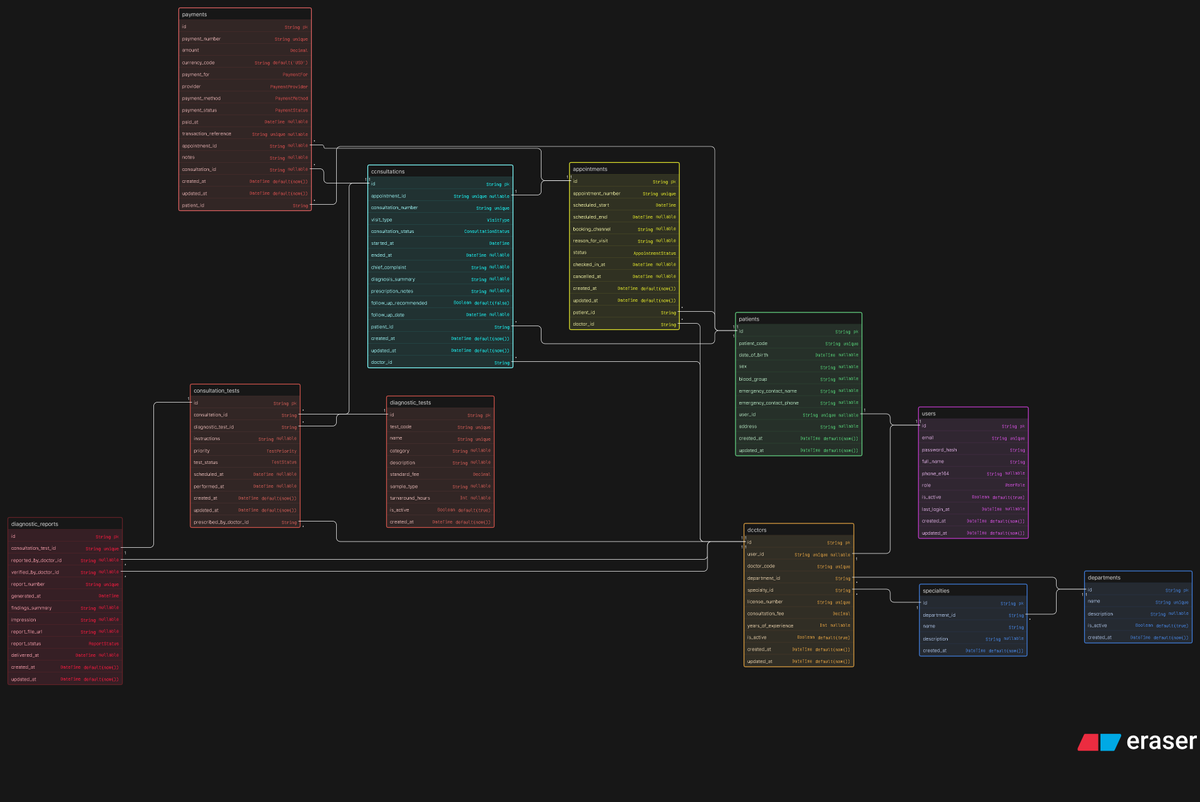Click blood_group field in patients
Viewport: 1200px width, 802px height.
[x=798, y=379]
